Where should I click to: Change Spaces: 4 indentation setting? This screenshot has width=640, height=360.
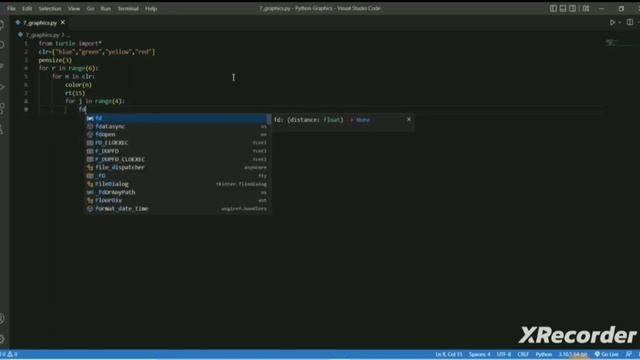(x=480, y=354)
